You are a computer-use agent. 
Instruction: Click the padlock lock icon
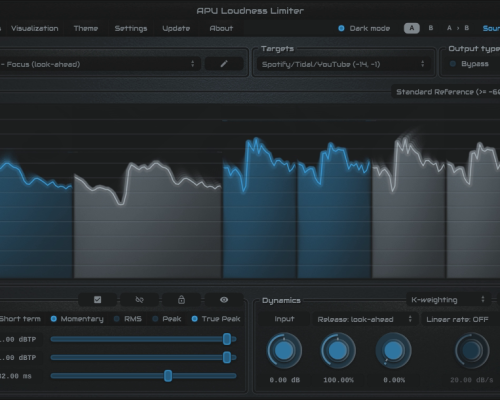point(181,300)
